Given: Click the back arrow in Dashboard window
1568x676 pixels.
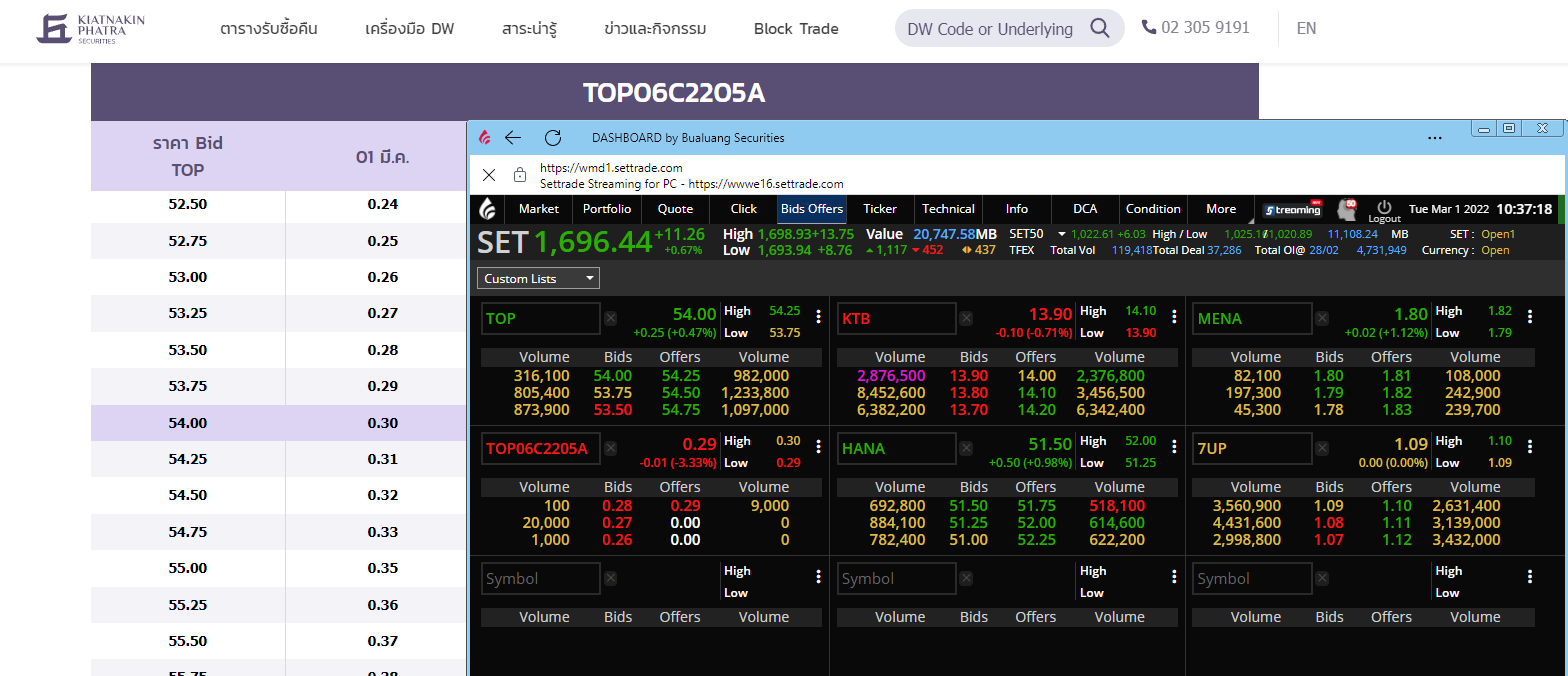Looking at the screenshot, I should (x=513, y=137).
